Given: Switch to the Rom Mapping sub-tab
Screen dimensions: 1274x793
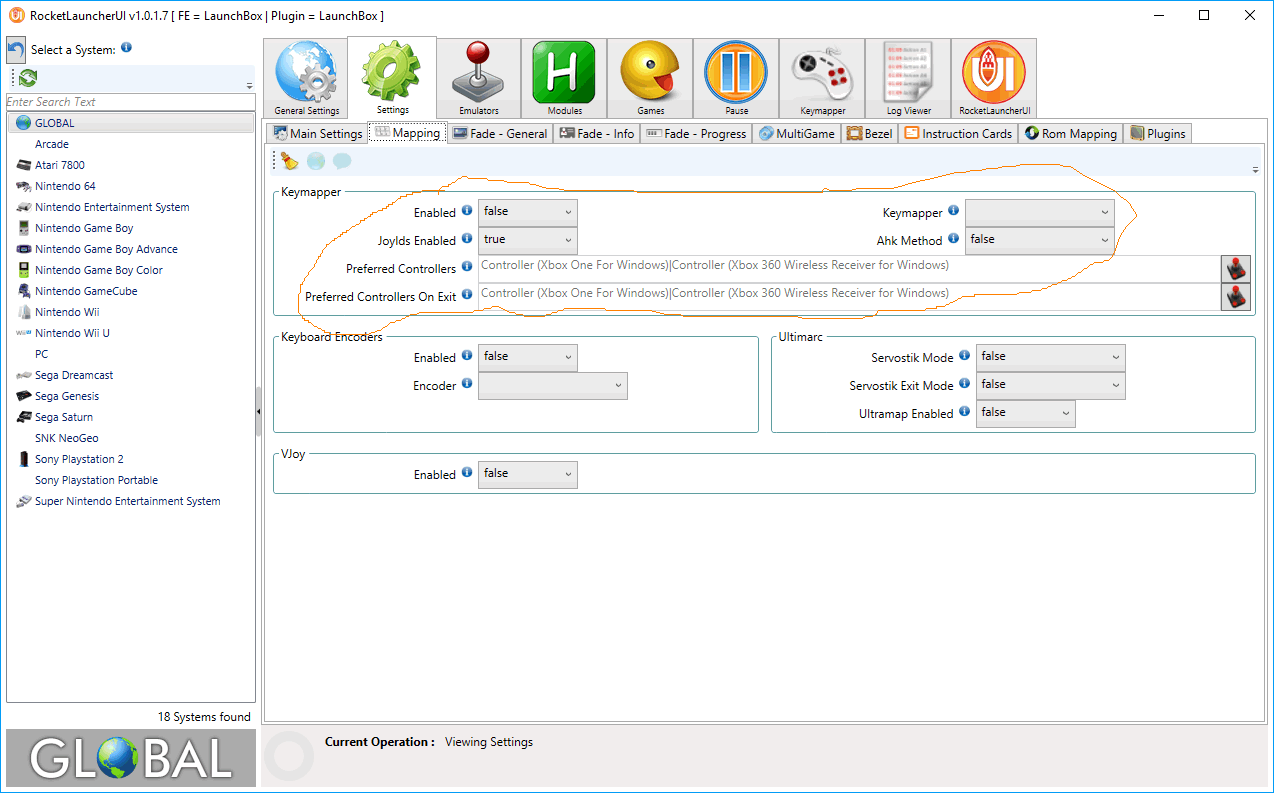Looking at the screenshot, I should pos(1071,133).
